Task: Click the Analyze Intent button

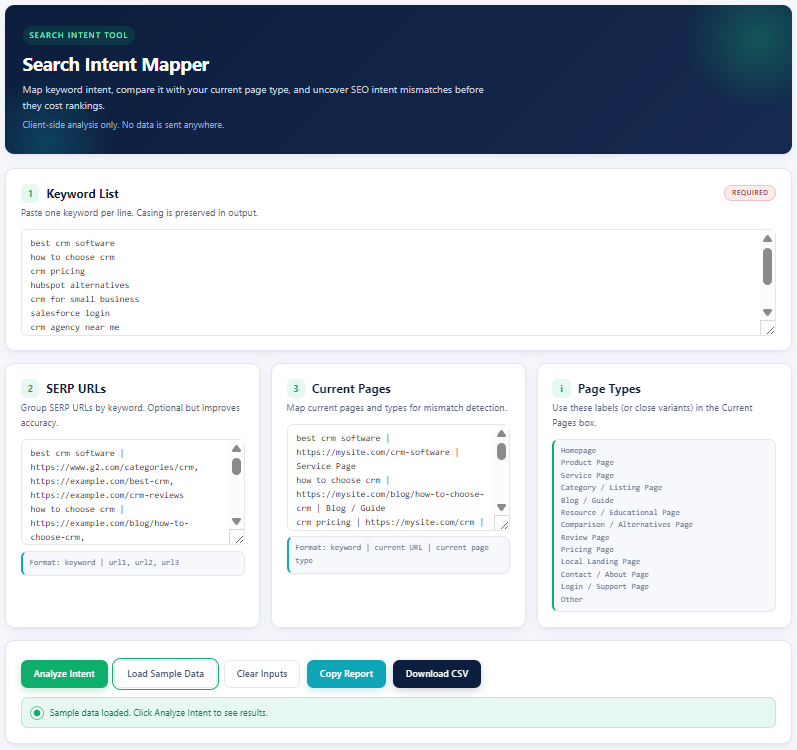Action: (64, 674)
